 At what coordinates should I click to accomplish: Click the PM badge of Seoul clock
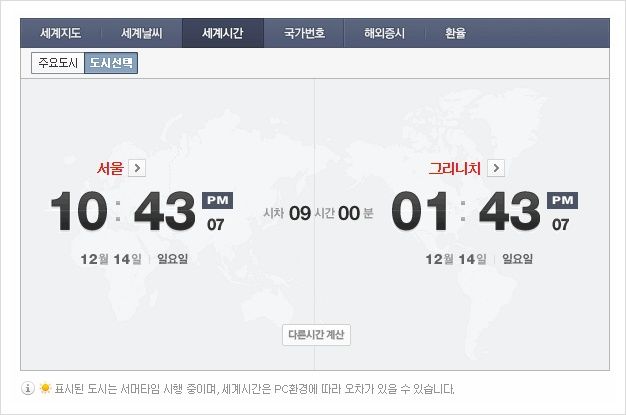coord(218,201)
